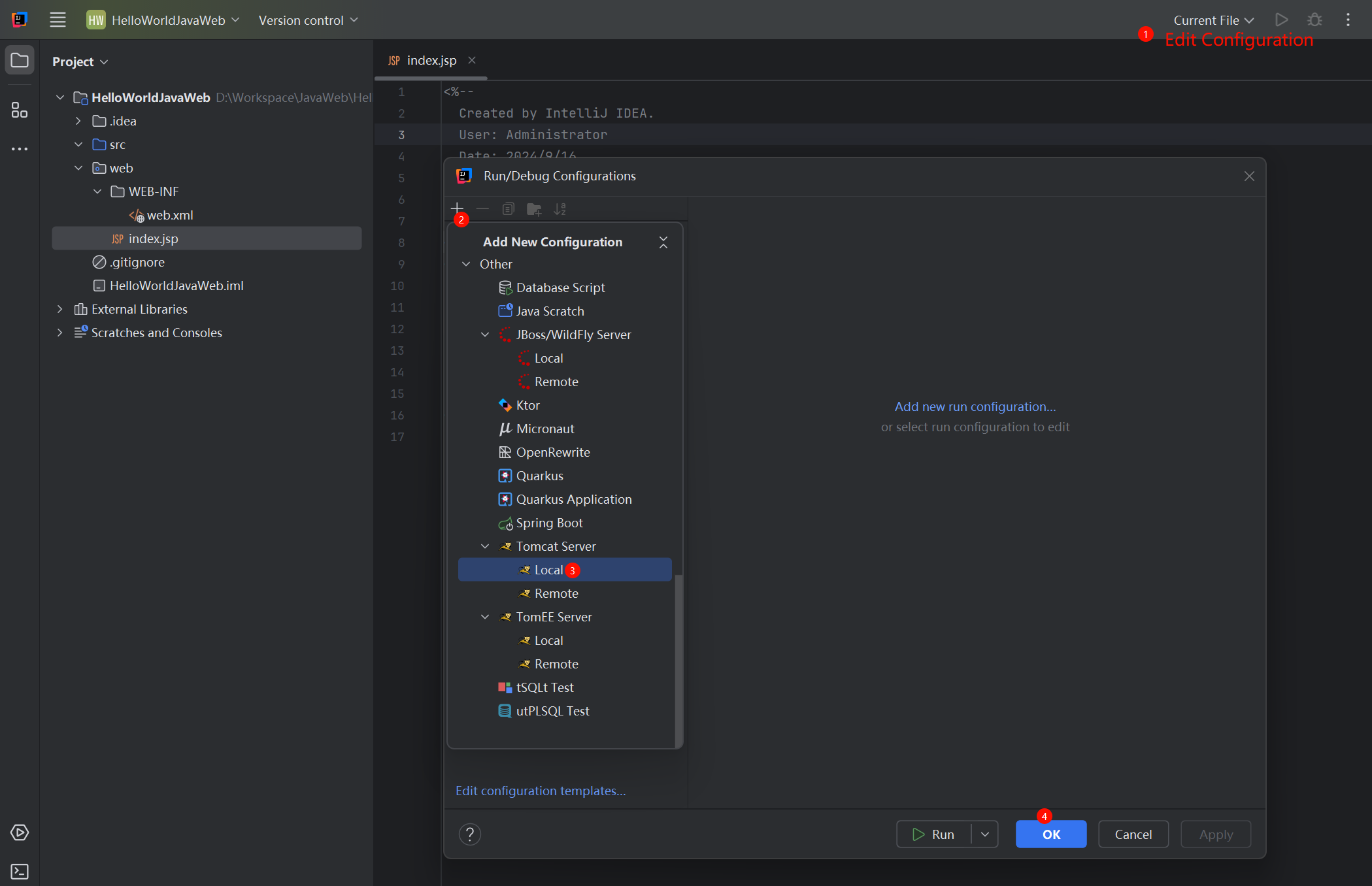
Task: Open the Terminal tool window icon
Action: pyautogui.click(x=20, y=871)
